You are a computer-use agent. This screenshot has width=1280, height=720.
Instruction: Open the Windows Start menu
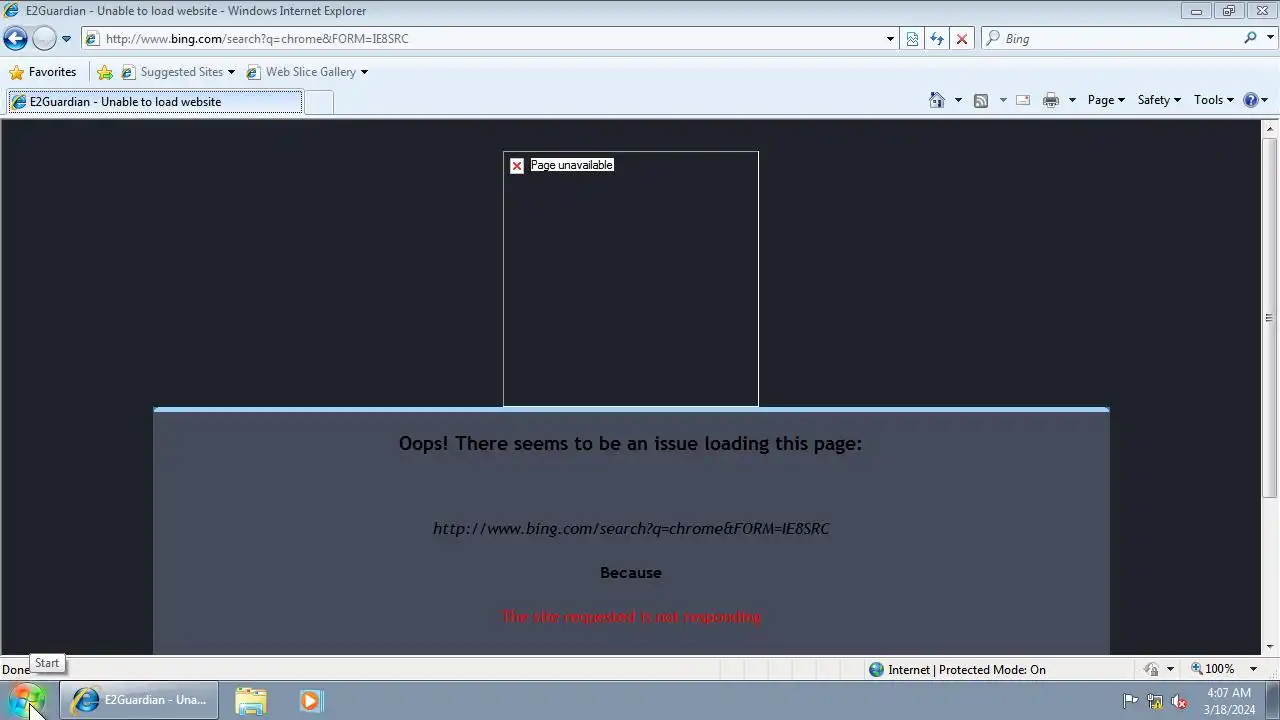point(27,700)
